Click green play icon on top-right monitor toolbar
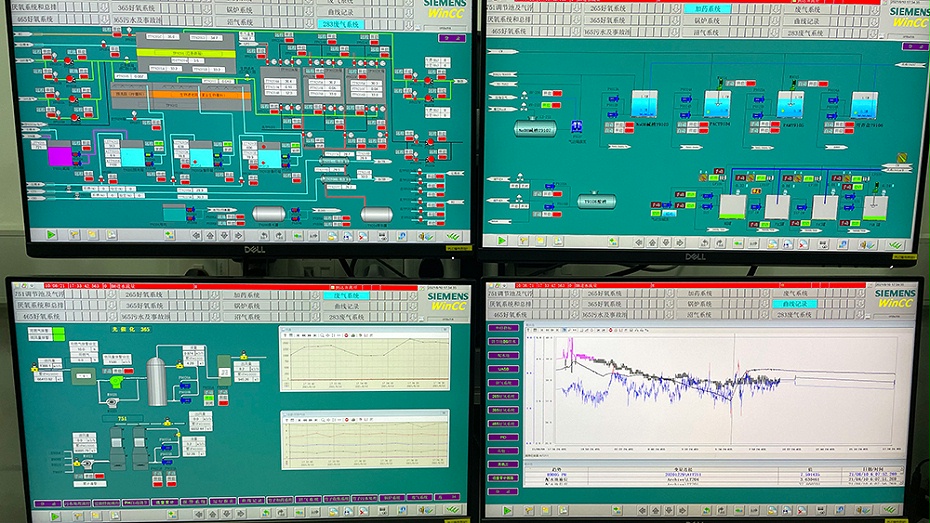Screen dimensions: 930x523 click(x=502, y=241)
